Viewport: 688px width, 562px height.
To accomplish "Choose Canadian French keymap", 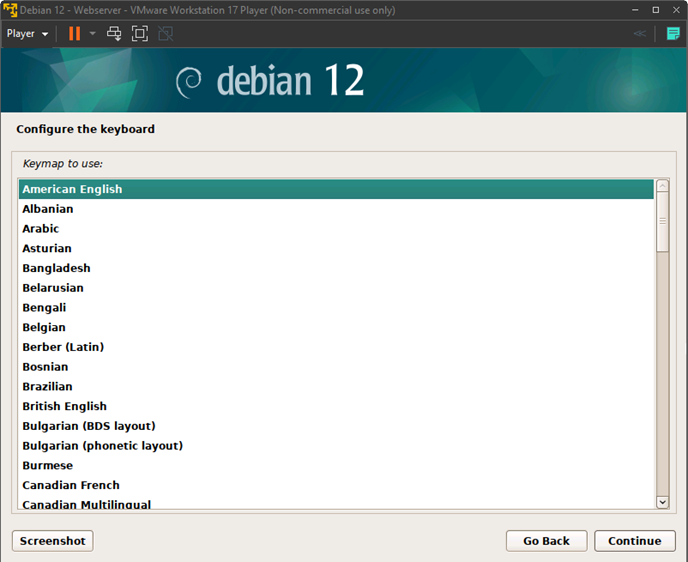I will tap(71, 485).
